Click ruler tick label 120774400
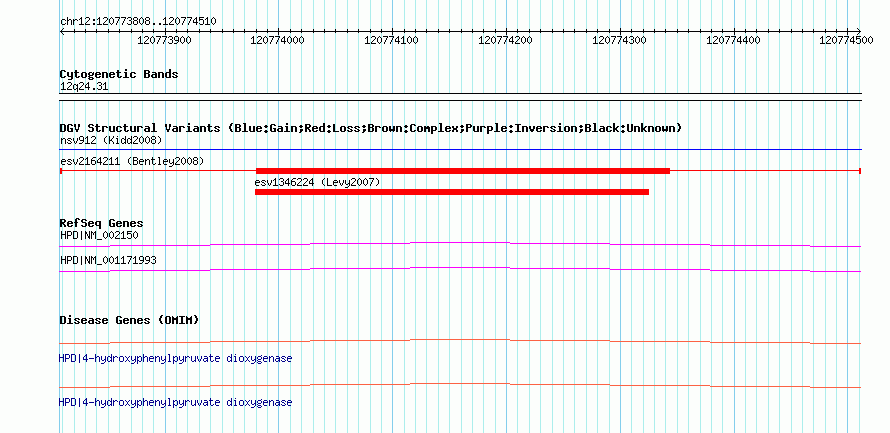Viewport: 890px width, 433px height. click(733, 40)
